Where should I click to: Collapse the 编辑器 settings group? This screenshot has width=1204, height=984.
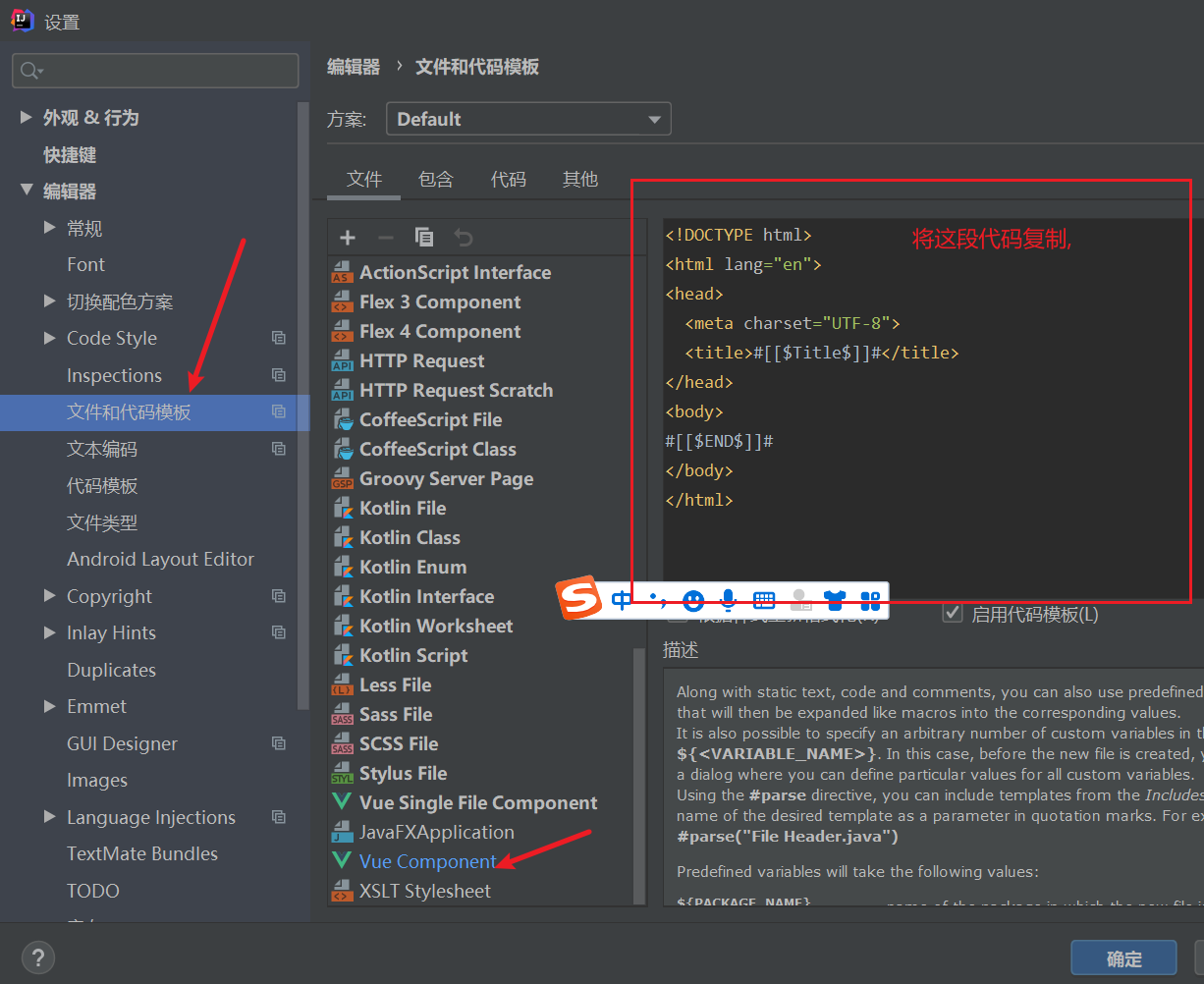coord(27,191)
